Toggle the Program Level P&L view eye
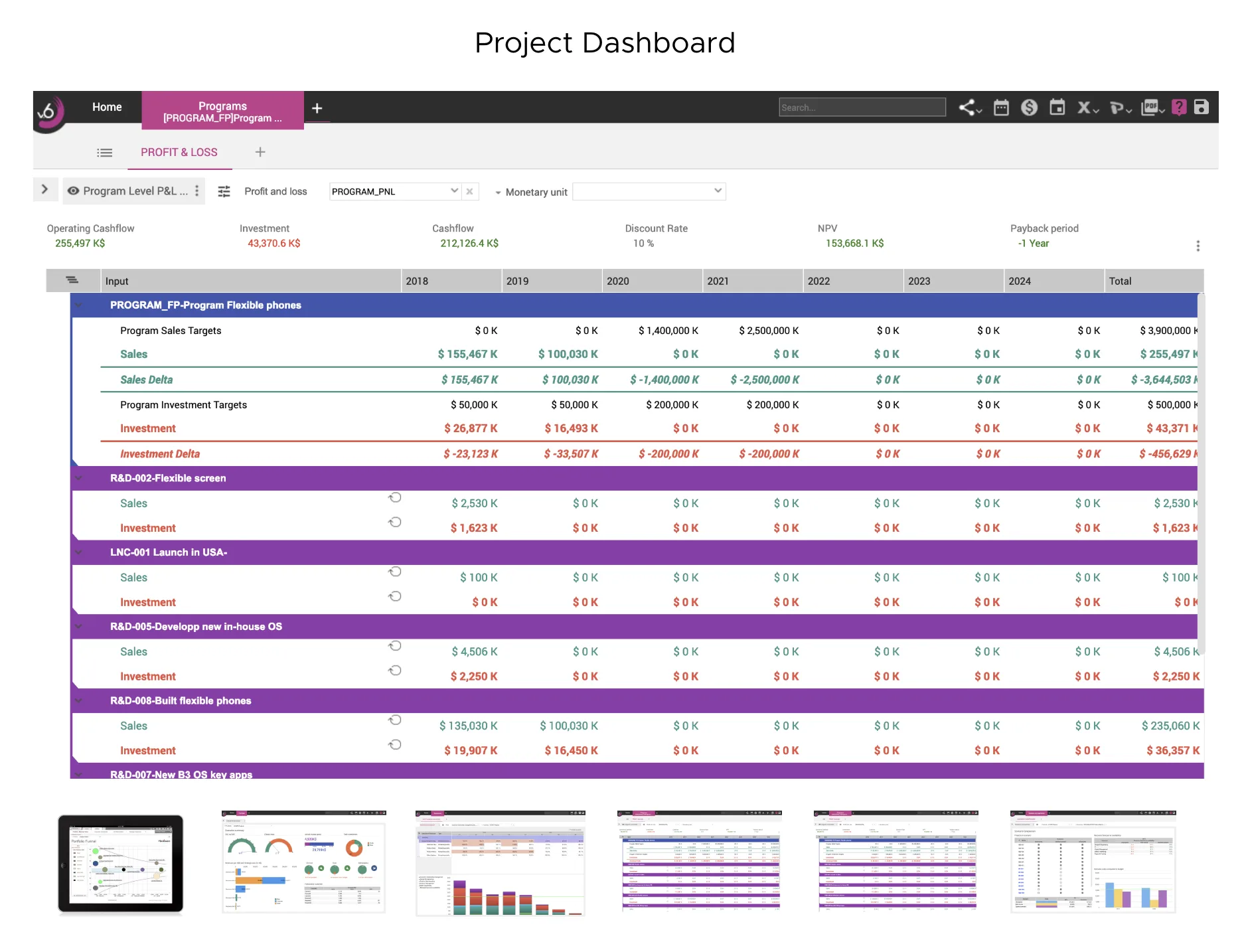1244x952 pixels. 74,191
